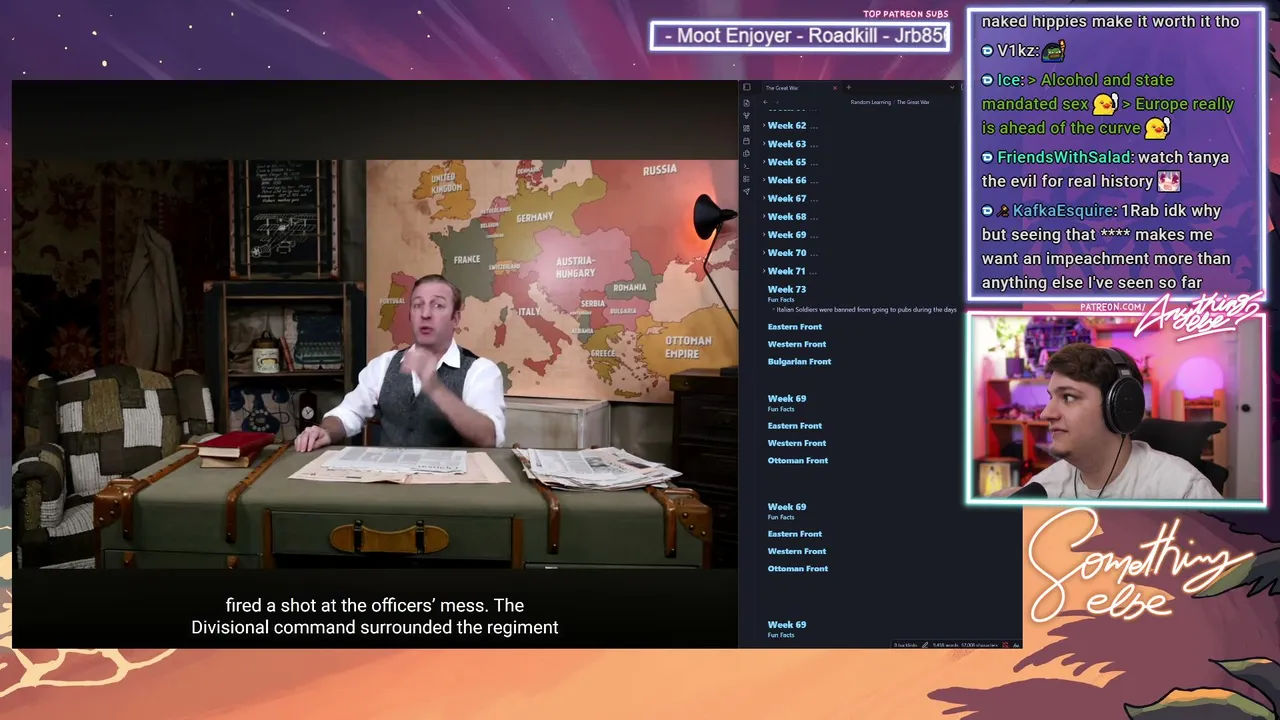The image size is (1280, 720).
Task: Select The Great War tab
Action: click(800, 88)
